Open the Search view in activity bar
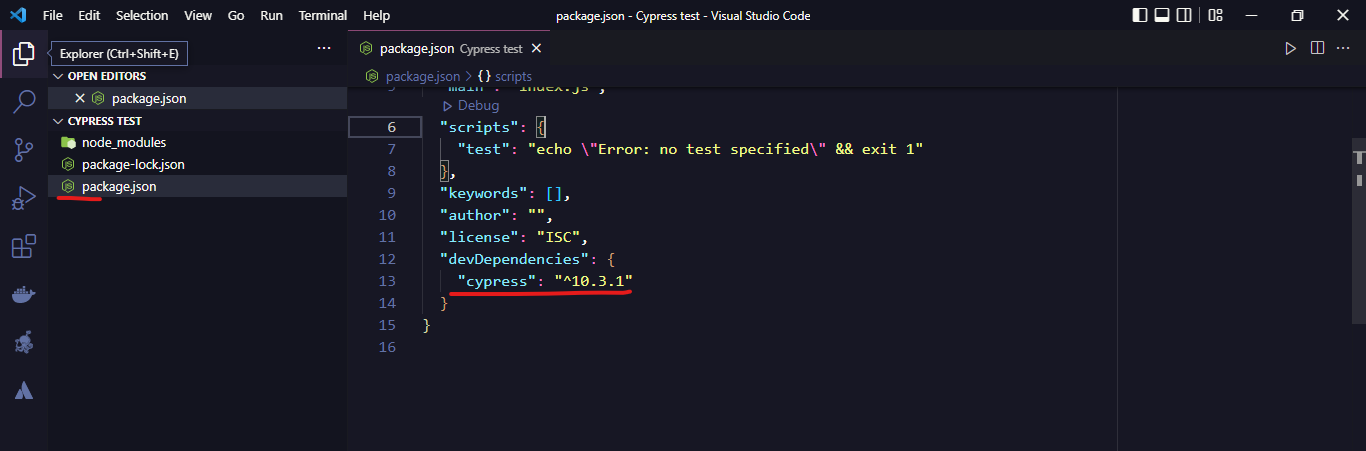The image size is (1366, 451). coord(24,101)
